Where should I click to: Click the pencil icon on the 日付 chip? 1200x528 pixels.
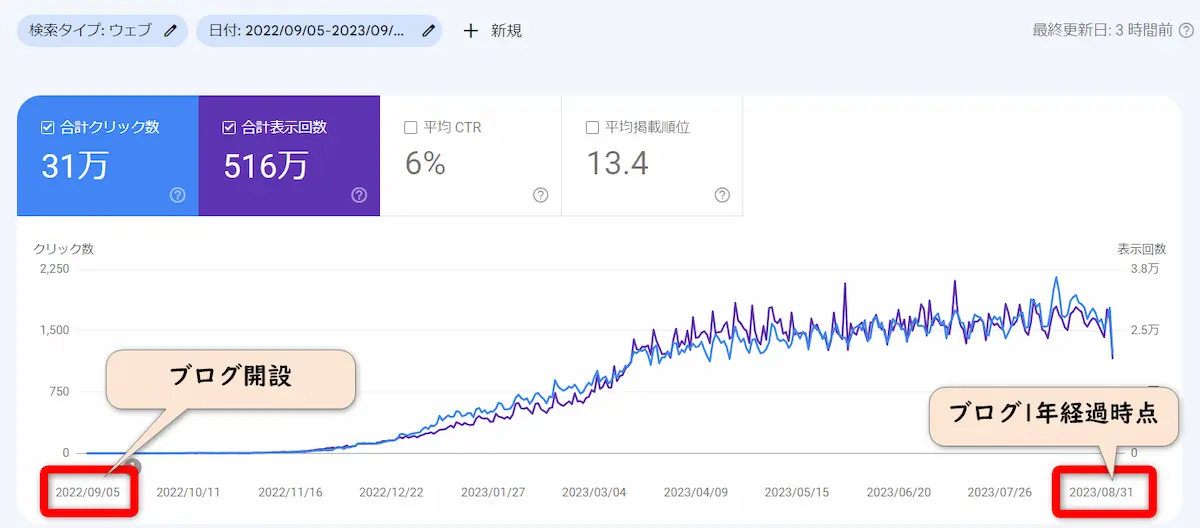click(428, 31)
